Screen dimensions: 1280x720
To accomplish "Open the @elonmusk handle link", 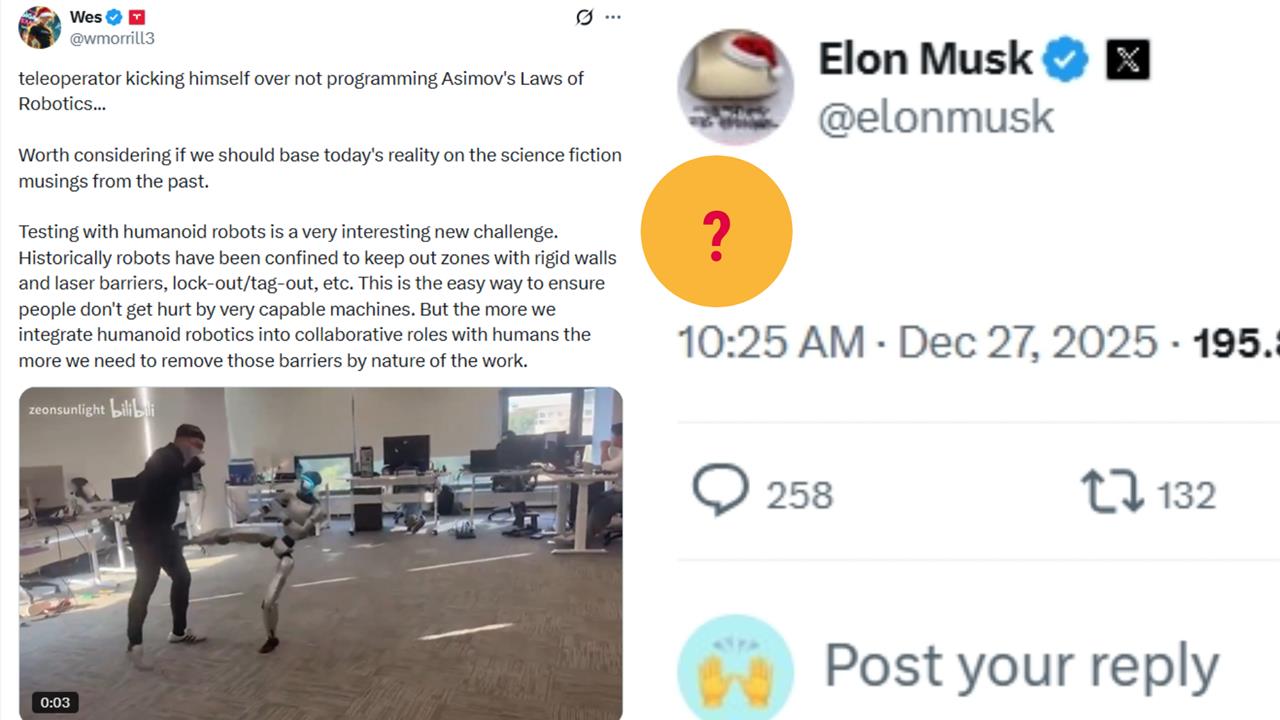I will click(x=936, y=117).
